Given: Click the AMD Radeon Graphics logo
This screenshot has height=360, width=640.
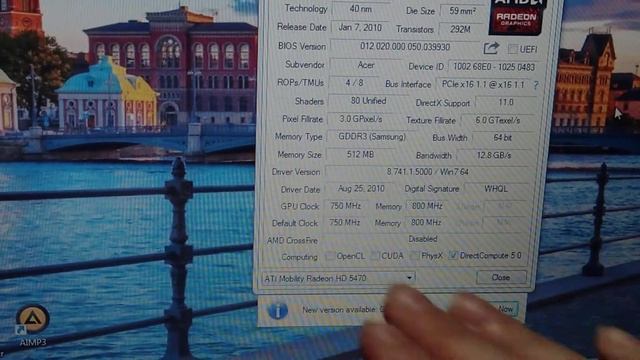Looking at the screenshot, I should tap(517, 16).
